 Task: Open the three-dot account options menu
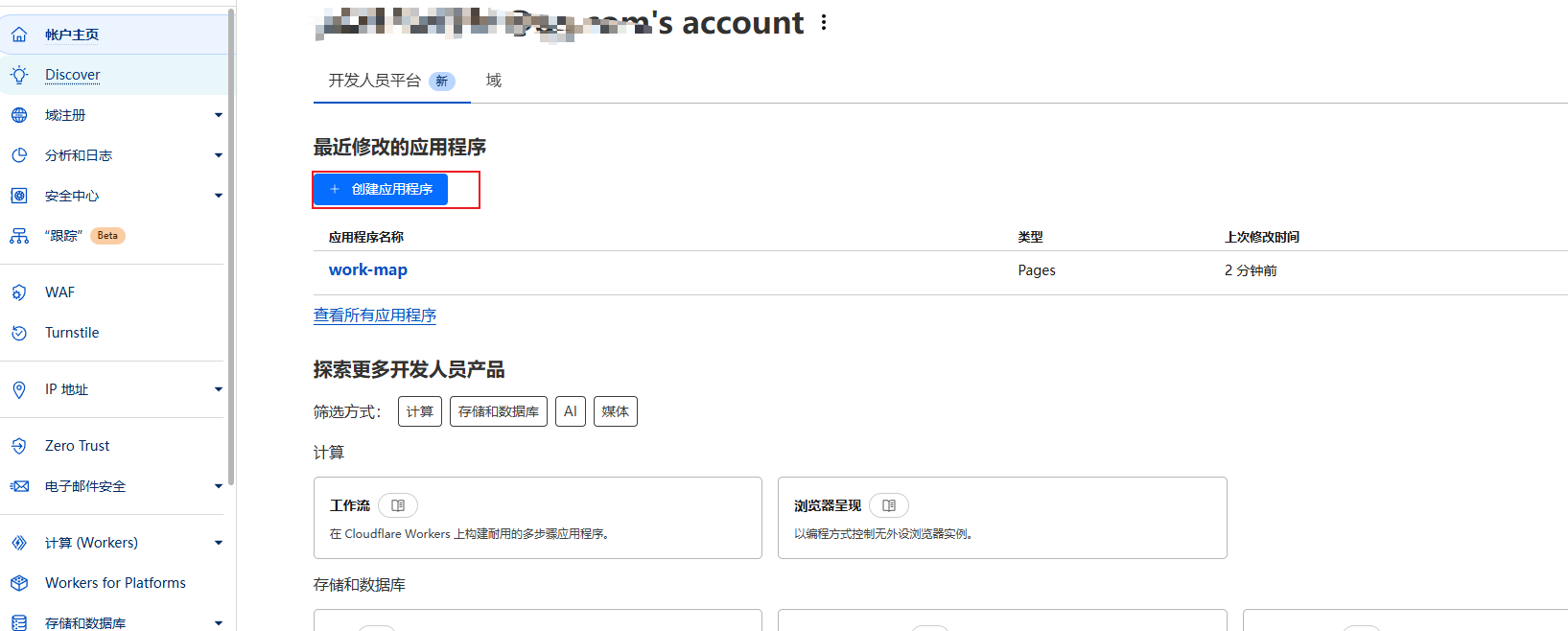824,22
